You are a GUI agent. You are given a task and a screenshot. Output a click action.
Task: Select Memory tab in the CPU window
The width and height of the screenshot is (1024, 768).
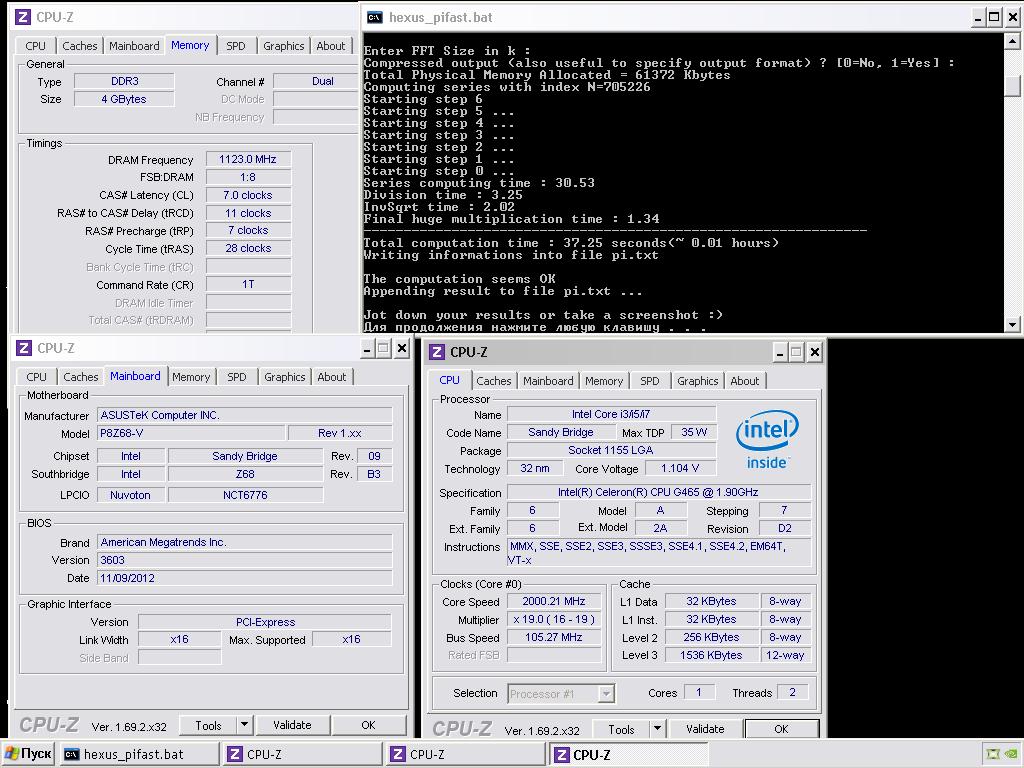[x=604, y=381]
